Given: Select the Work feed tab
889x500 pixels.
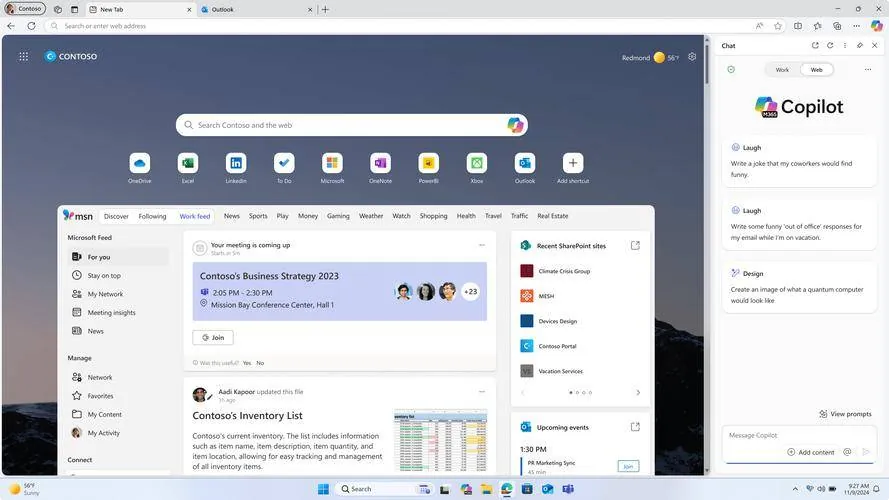Looking at the screenshot, I should tap(194, 216).
